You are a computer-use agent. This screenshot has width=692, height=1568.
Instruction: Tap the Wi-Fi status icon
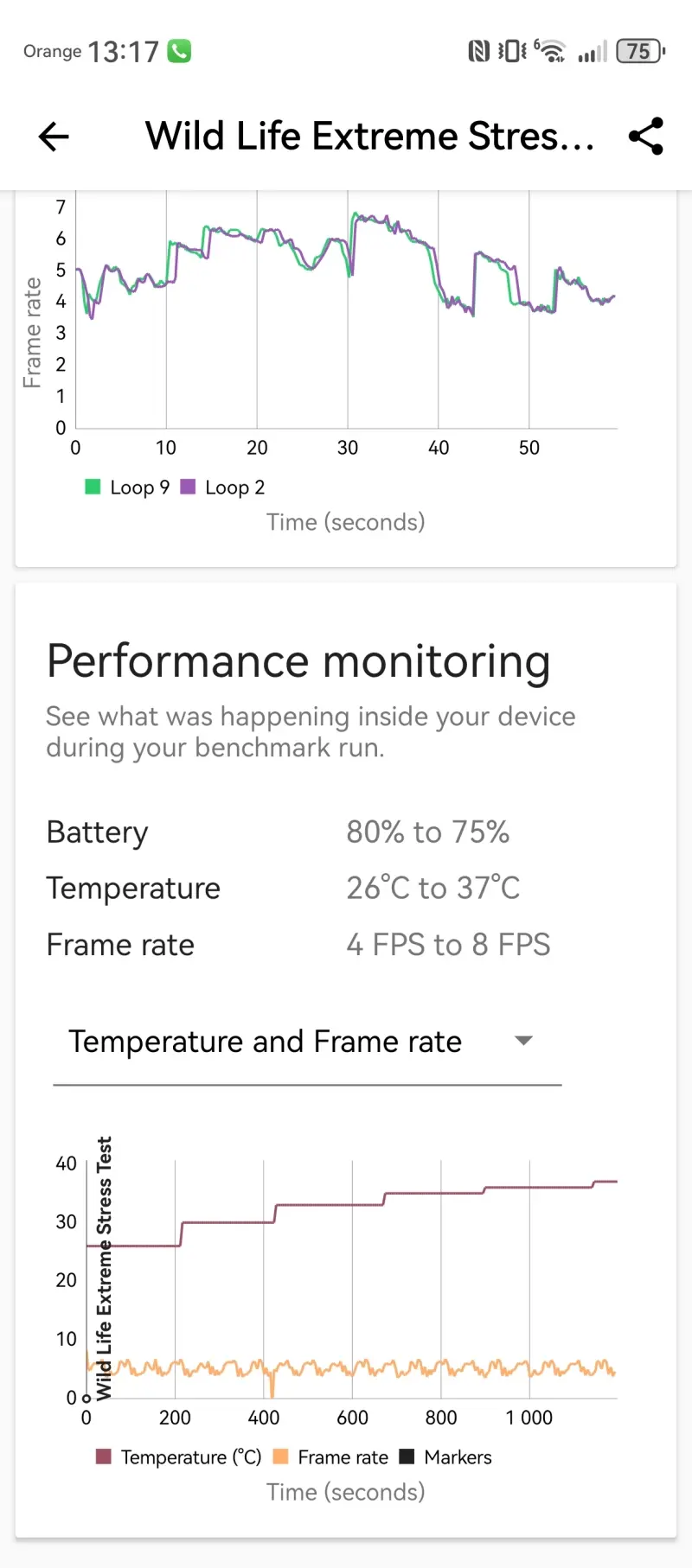pyautogui.click(x=550, y=52)
